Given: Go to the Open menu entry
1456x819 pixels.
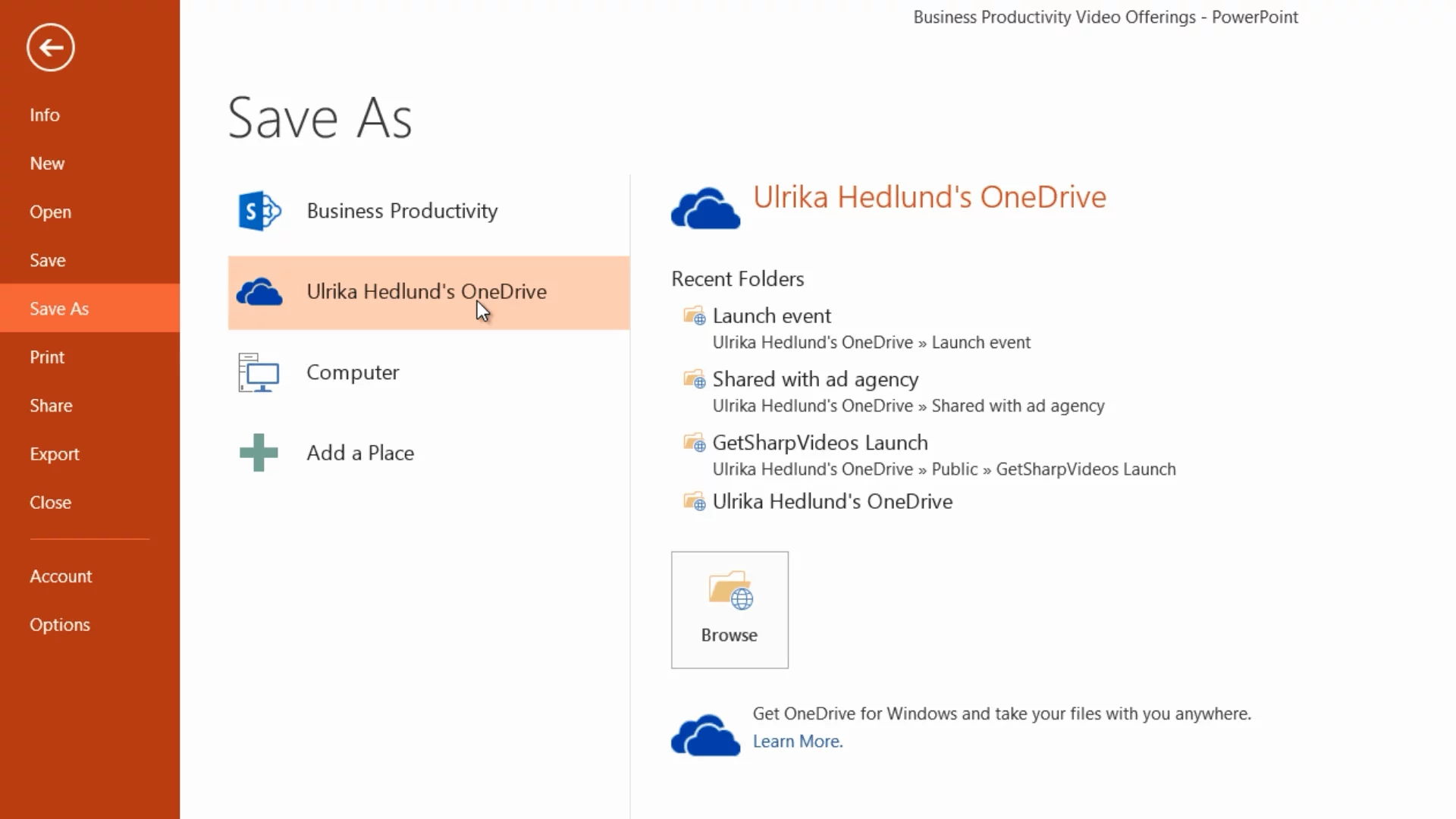Looking at the screenshot, I should (50, 212).
